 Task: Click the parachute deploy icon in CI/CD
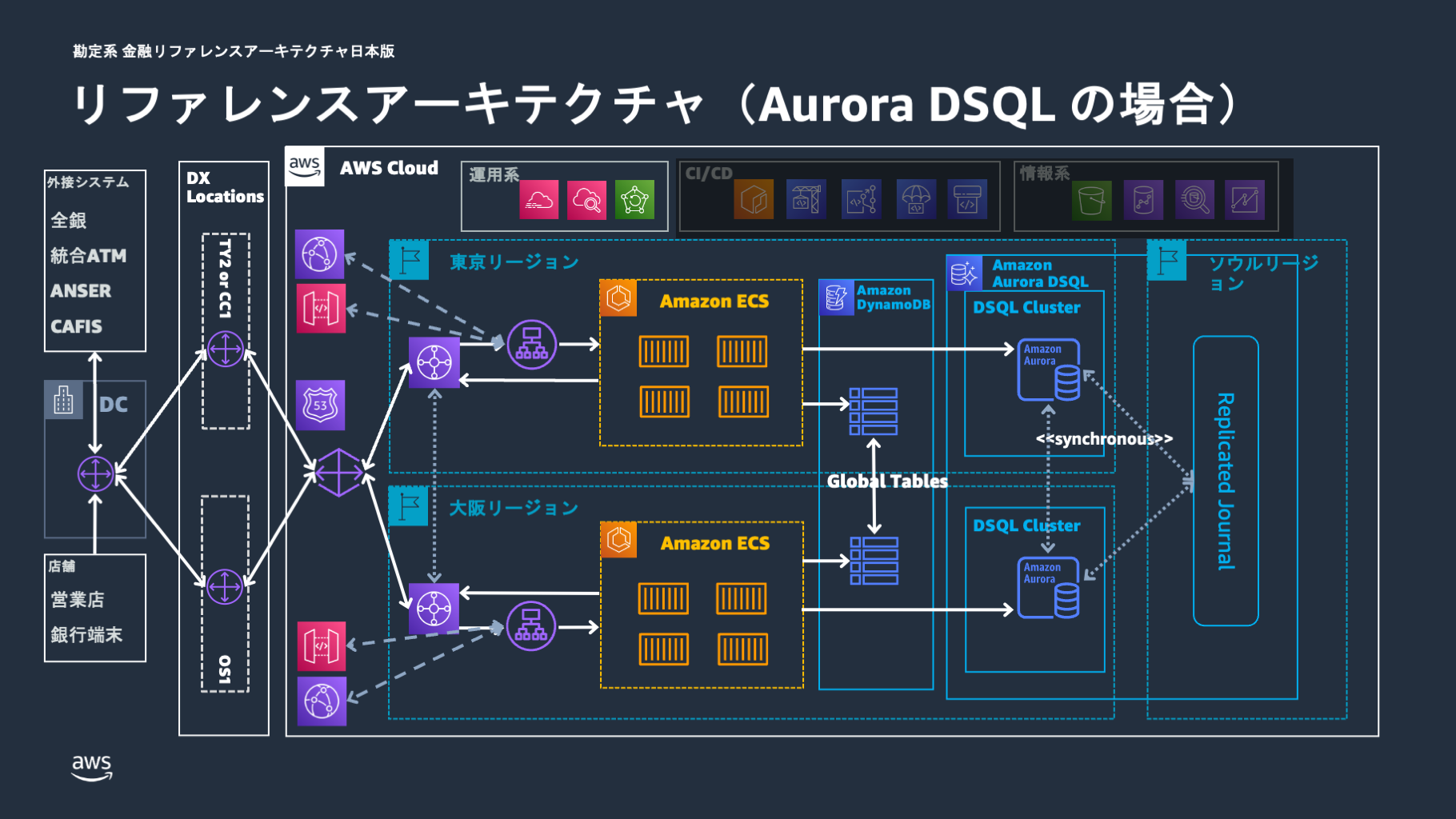click(x=916, y=199)
